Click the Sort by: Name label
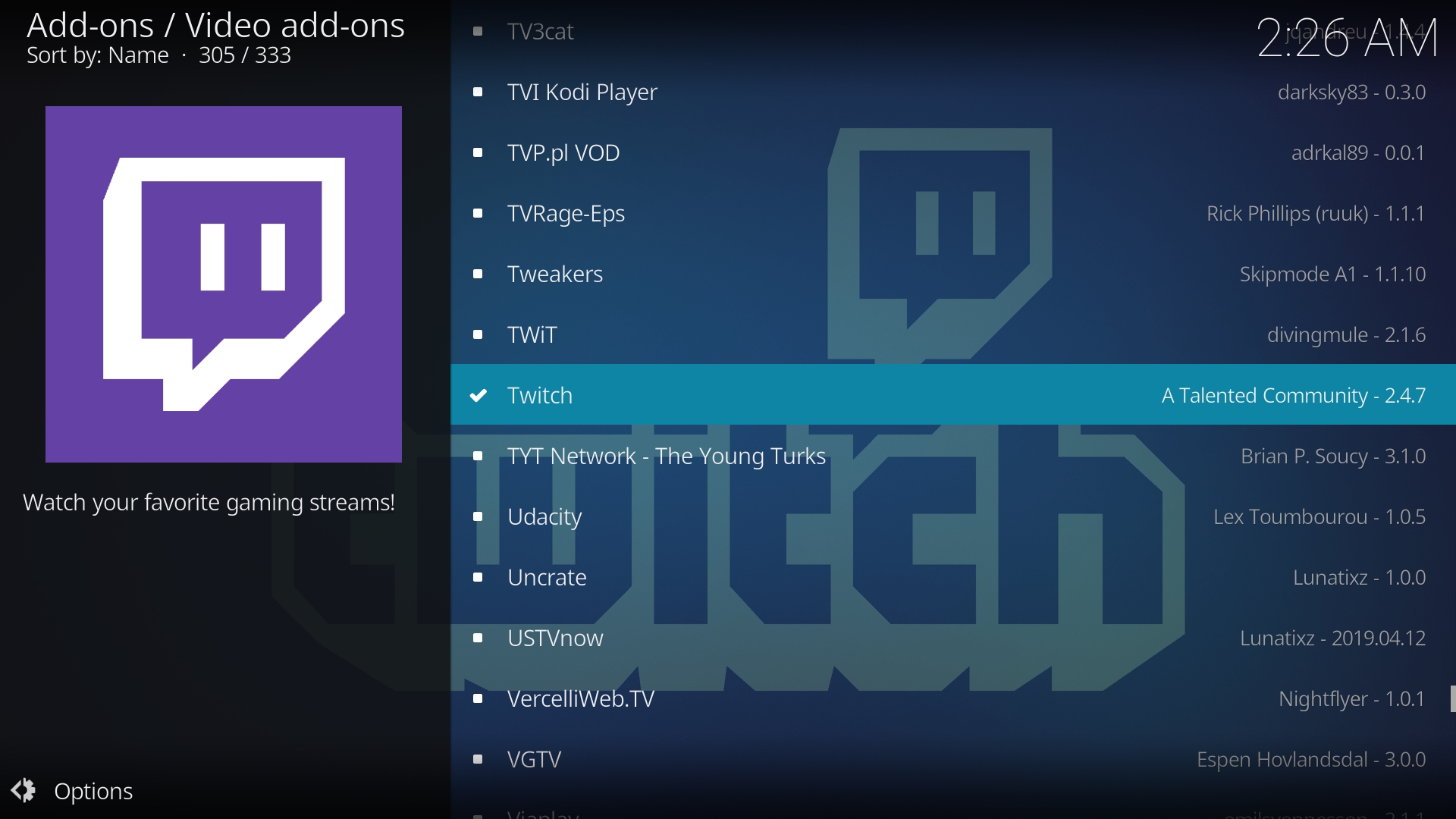 97,55
